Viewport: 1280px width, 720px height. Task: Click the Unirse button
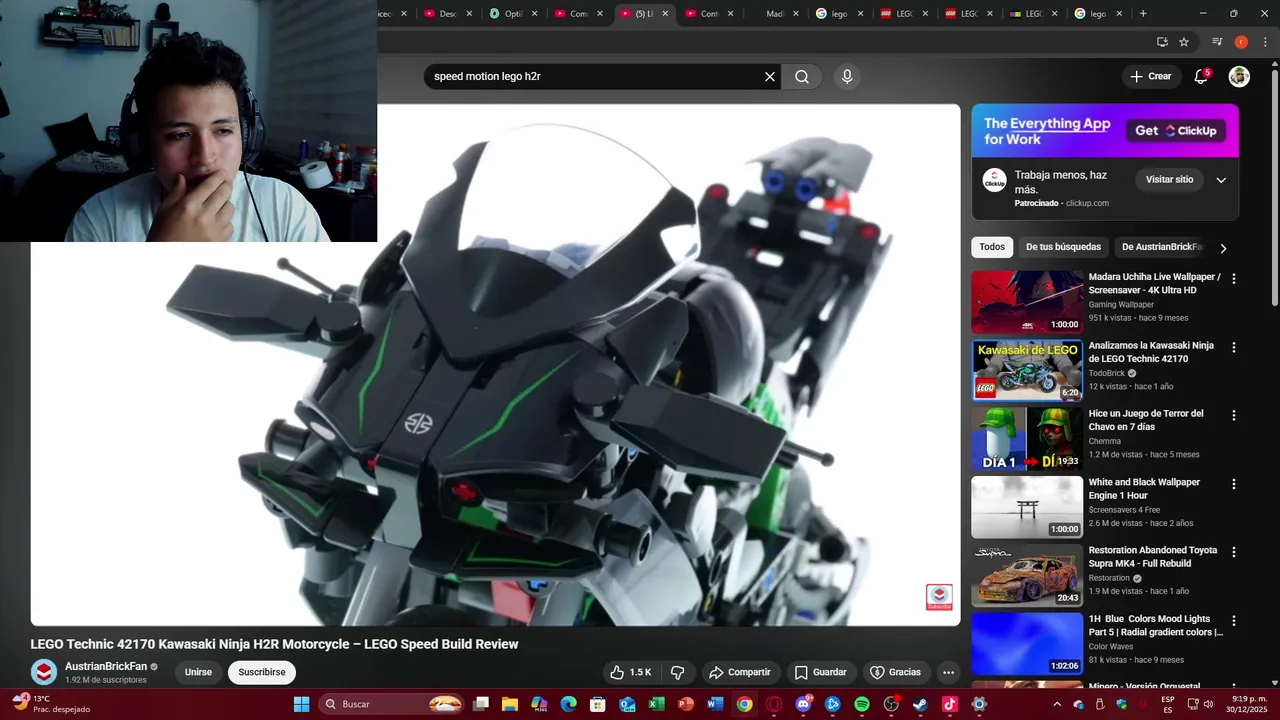point(198,672)
